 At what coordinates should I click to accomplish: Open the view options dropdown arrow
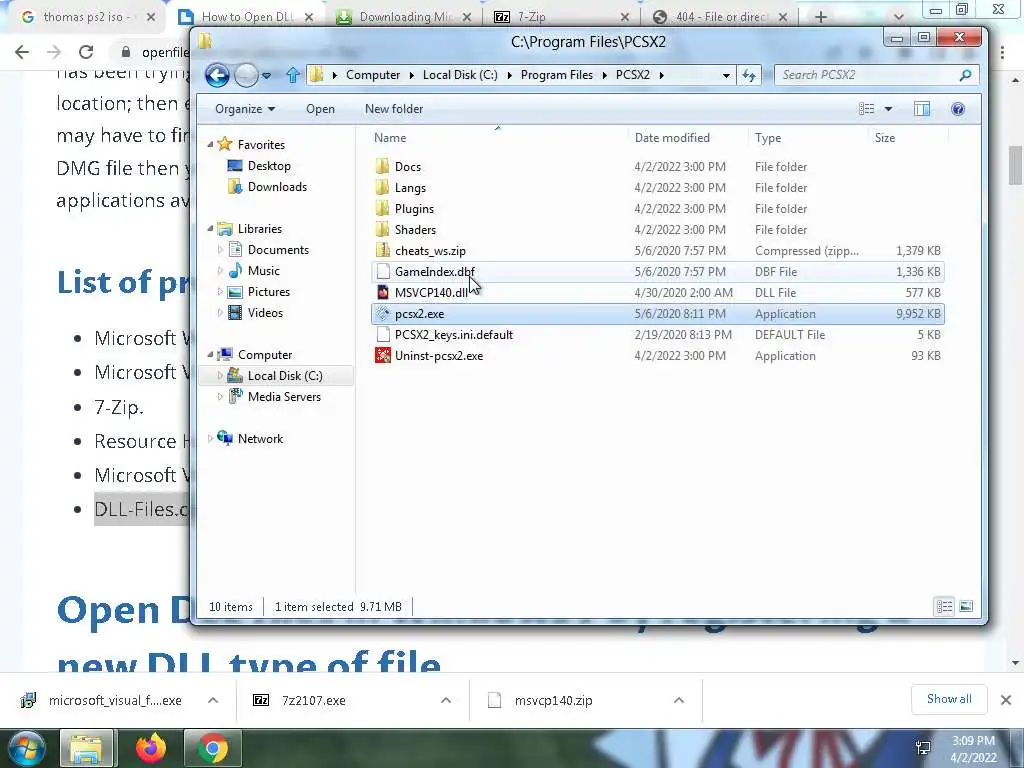coord(888,109)
